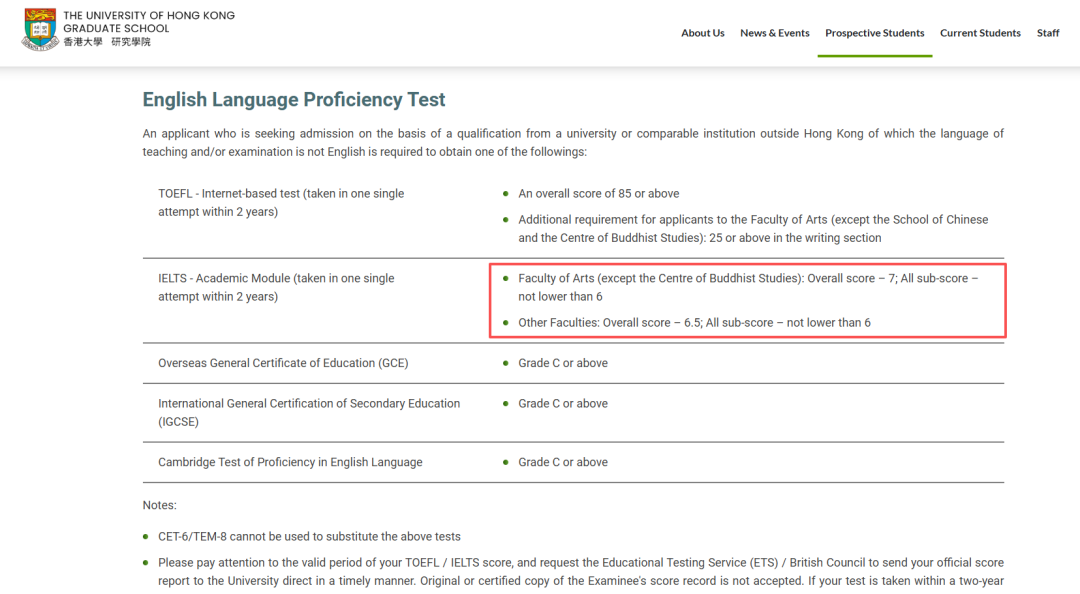Click The University of Hong Kong Graduate School title
The width and height of the screenshot is (1080, 594).
pos(148,22)
